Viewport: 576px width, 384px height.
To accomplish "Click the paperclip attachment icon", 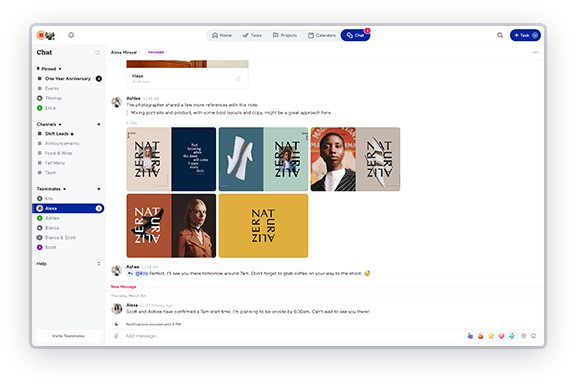I will coord(116,336).
